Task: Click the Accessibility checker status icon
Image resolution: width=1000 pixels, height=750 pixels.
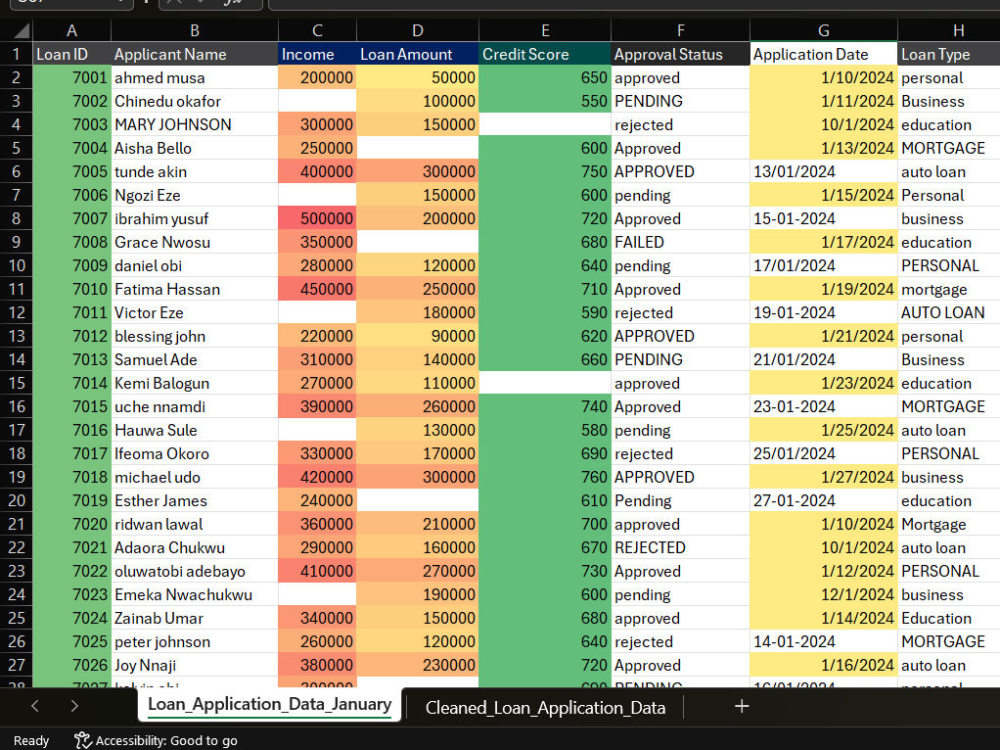Action: [x=83, y=740]
